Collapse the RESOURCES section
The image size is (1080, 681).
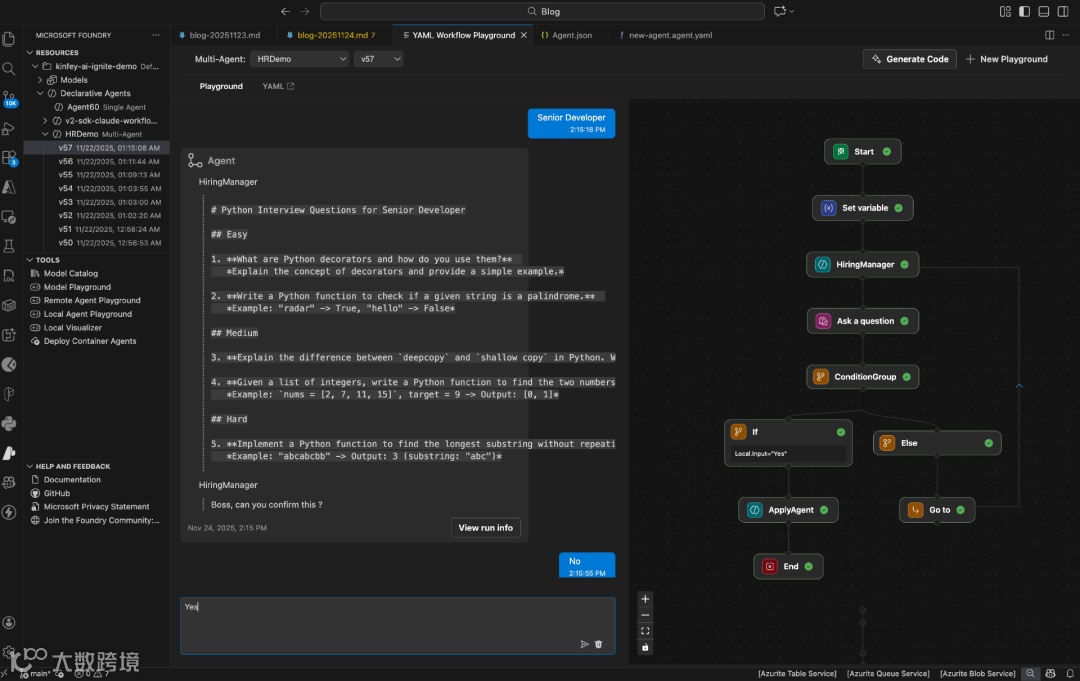coord(30,52)
